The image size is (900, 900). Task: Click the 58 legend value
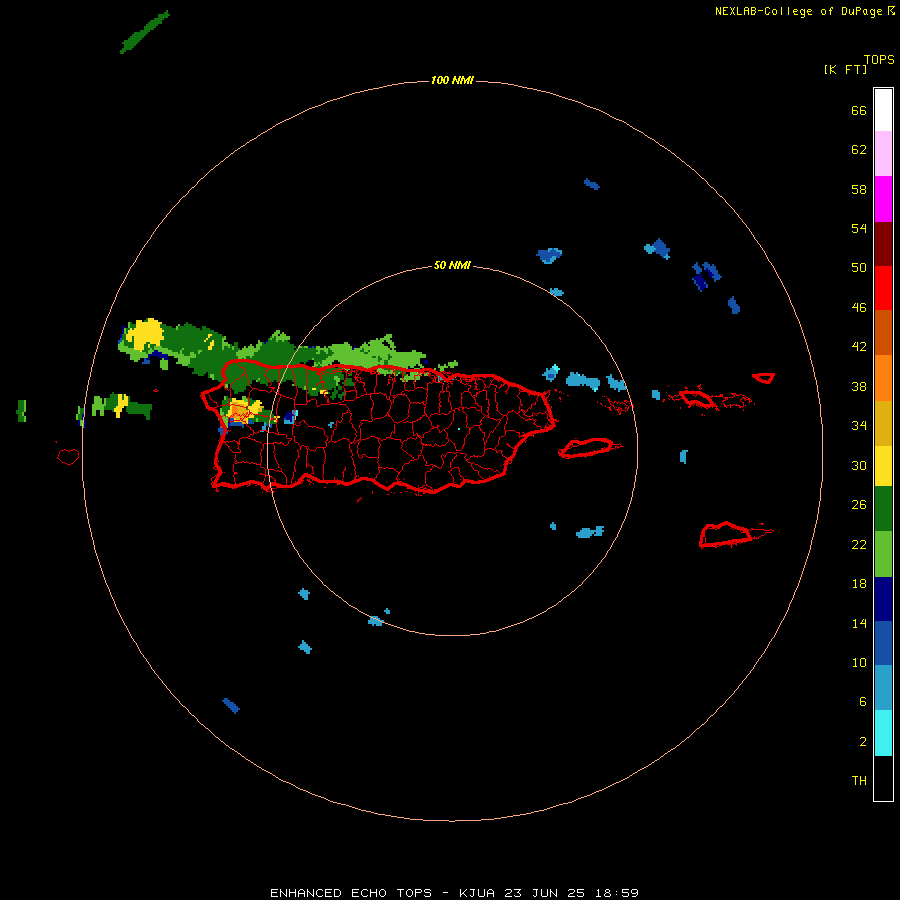click(x=859, y=189)
